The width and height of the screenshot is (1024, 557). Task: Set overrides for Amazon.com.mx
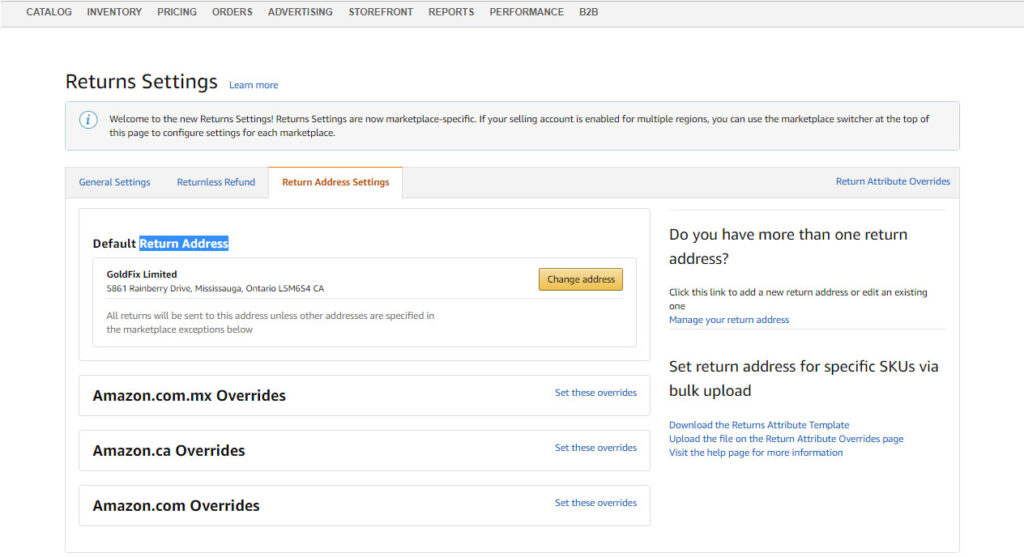595,393
